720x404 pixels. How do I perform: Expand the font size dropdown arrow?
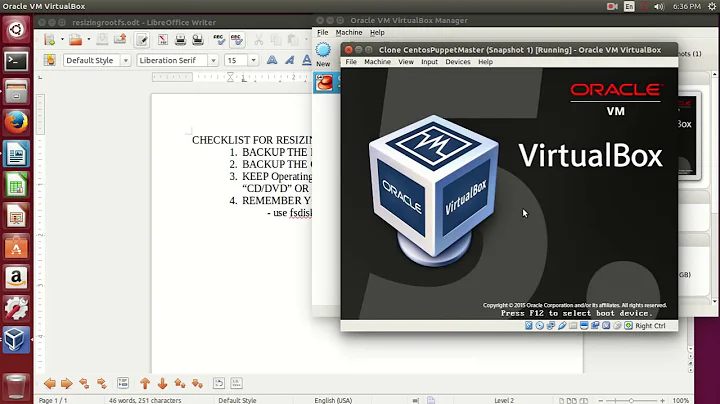pos(253,60)
